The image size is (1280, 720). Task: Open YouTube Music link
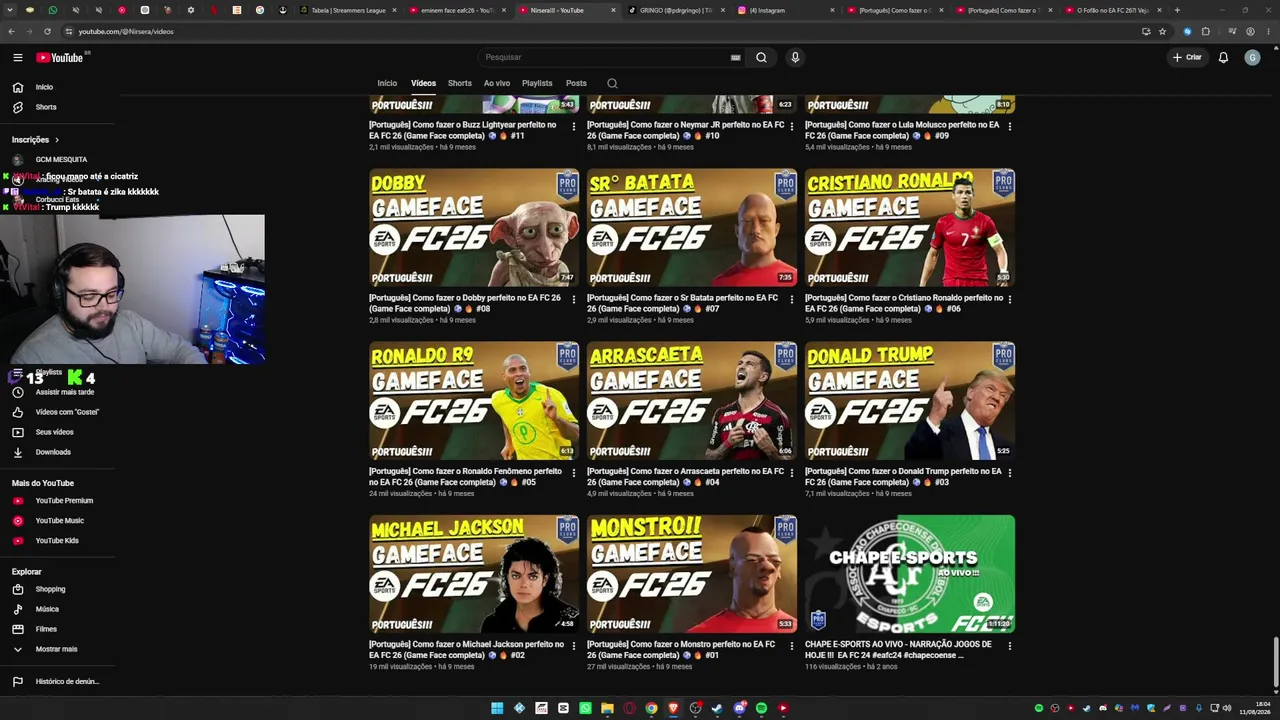coord(60,520)
